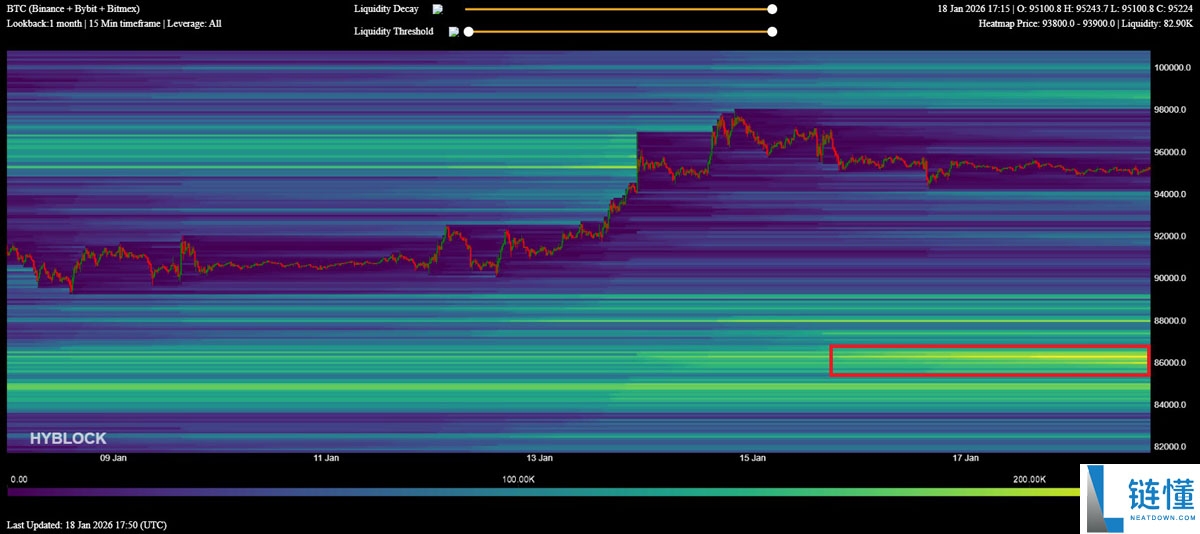1200x534 pixels.
Task: Click the 18 Jan 2026 OHLC readout
Action: 1066,9
